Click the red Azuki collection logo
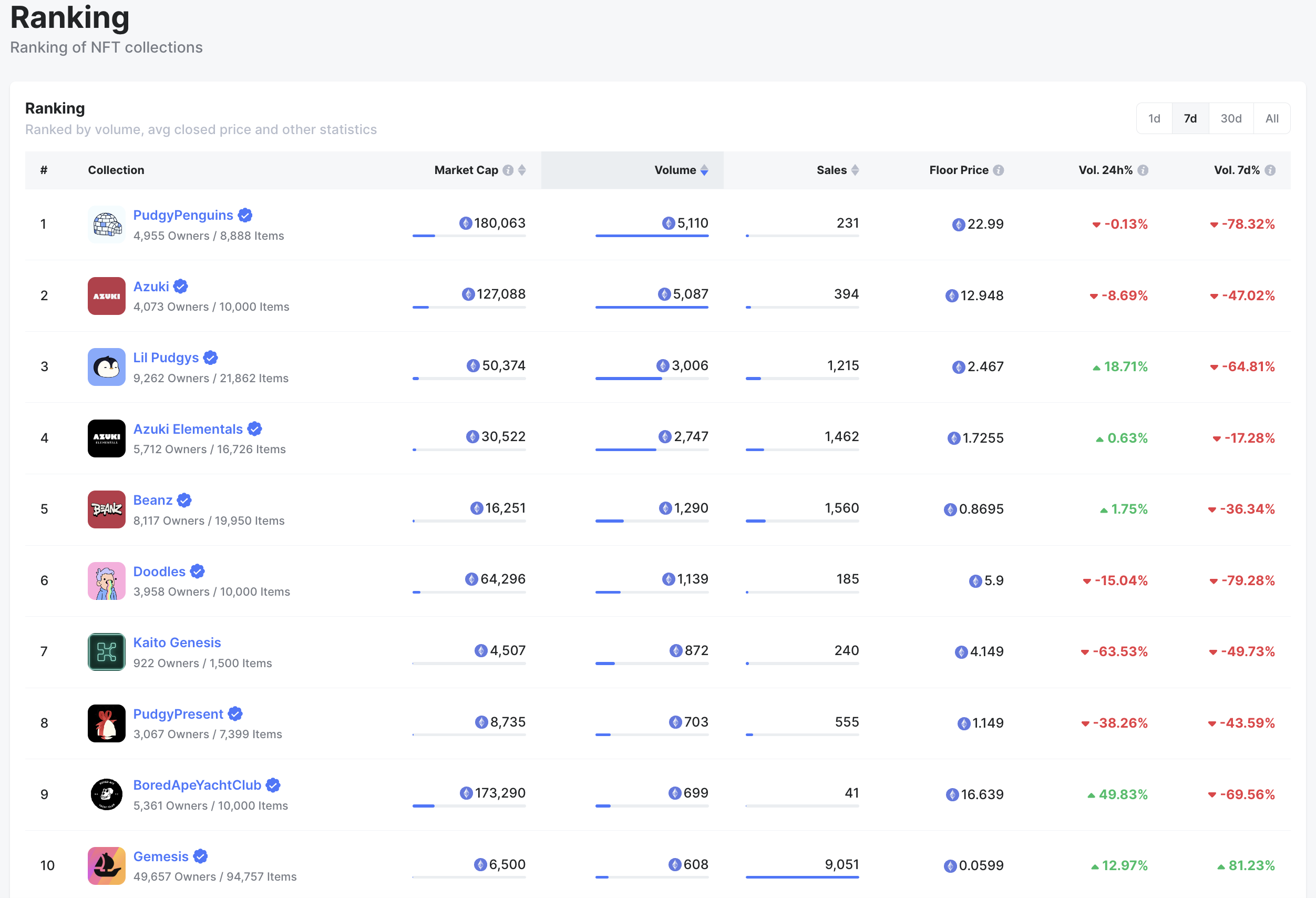This screenshot has width=1316, height=898. tap(107, 296)
